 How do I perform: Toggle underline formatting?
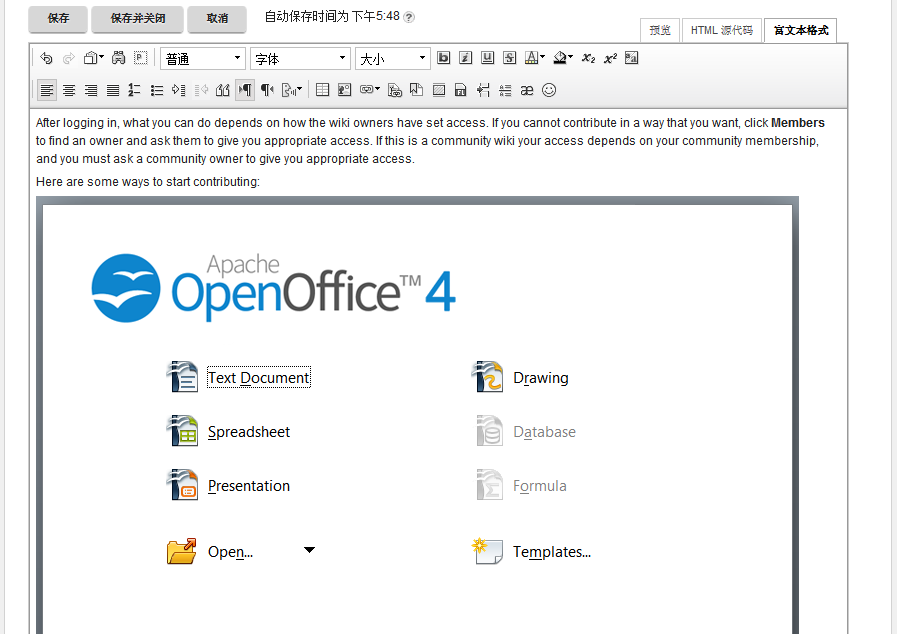[487, 58]
